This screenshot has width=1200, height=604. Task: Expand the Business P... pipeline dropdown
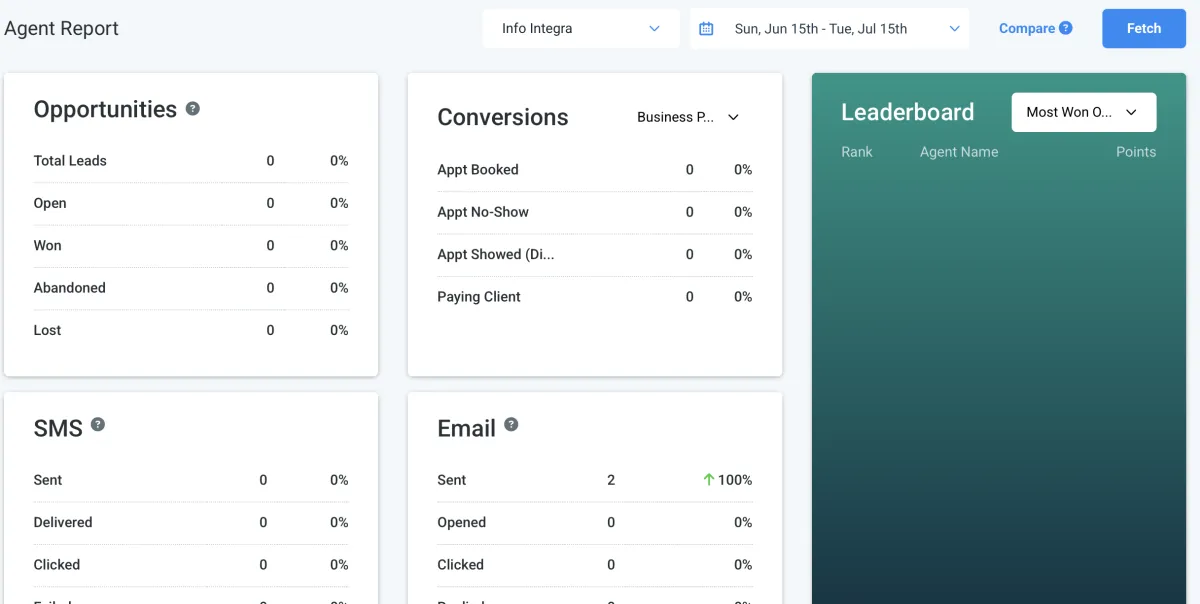pos(689,117)
